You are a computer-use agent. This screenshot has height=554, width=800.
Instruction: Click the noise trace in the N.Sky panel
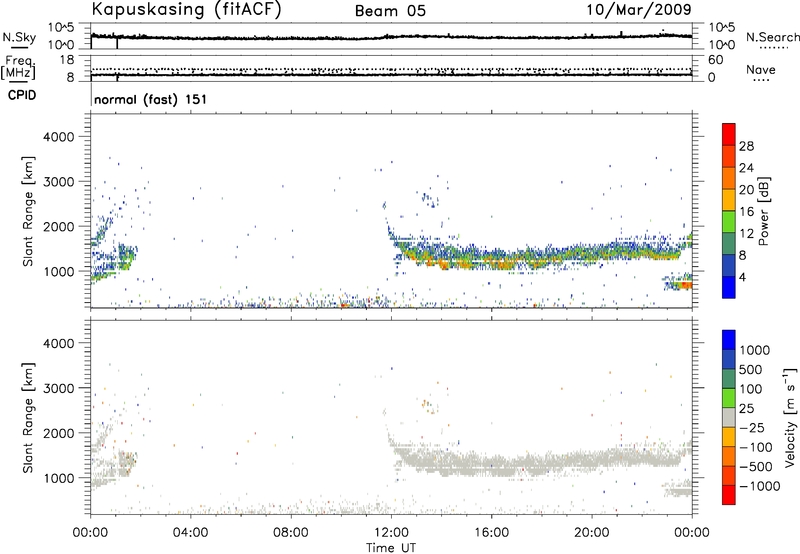[x=391, y=37]
